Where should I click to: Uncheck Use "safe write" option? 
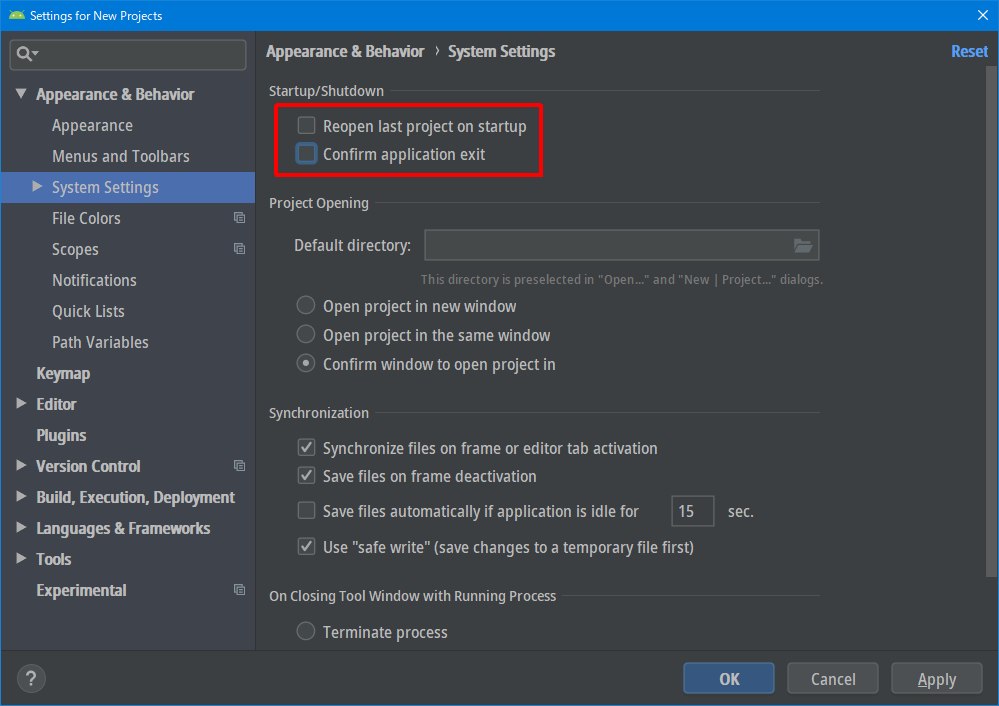[306, 546]
